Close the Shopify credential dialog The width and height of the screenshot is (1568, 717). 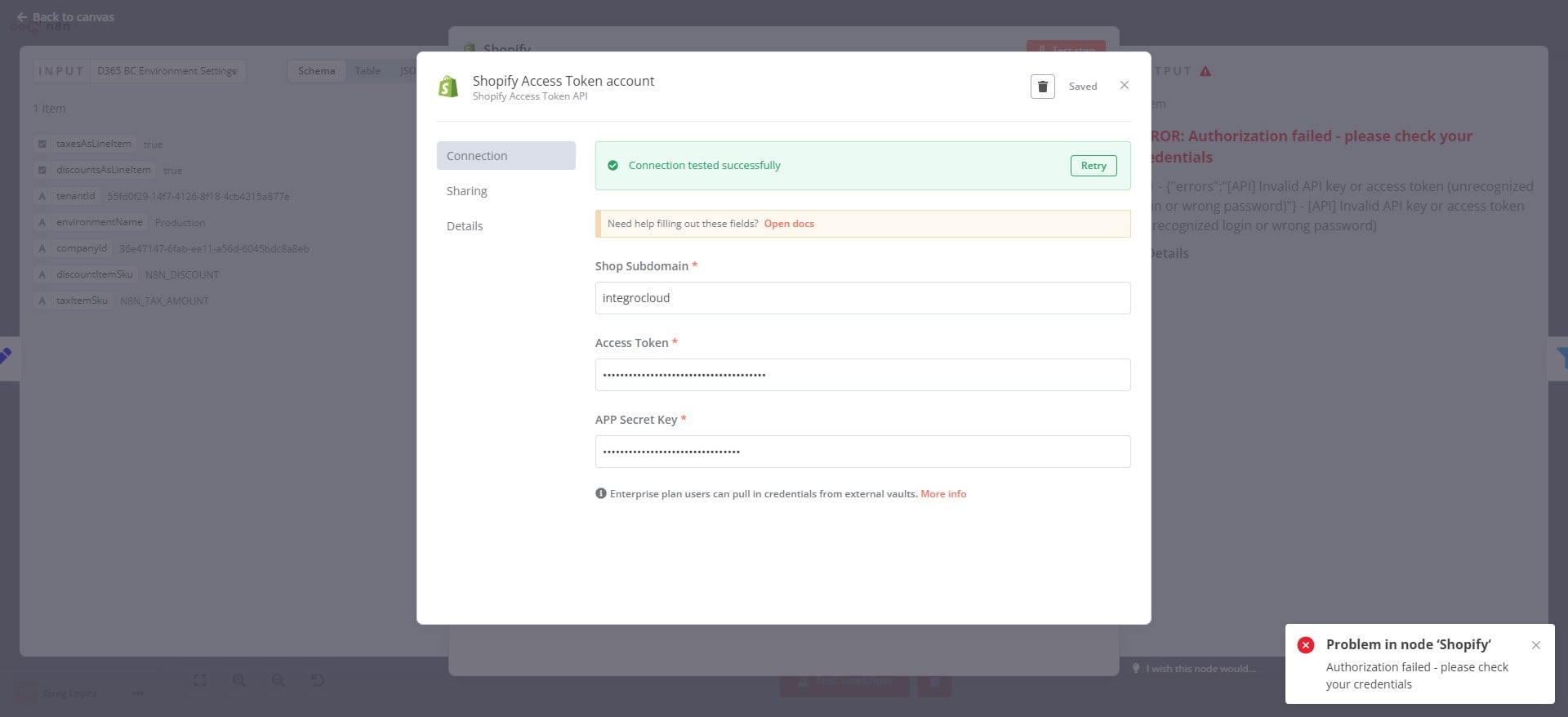tap(1125, 85)
